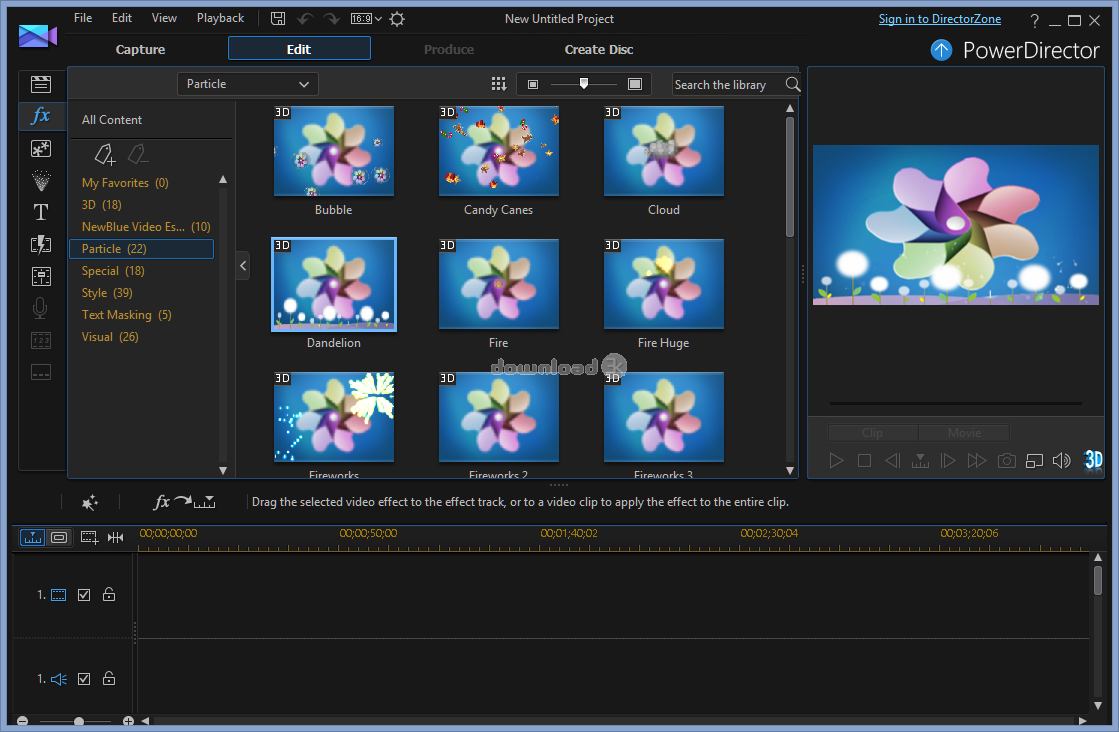Select the Fireworks effect thumbnail
This screenshot has width=1119, height=732.
point(334,417)
